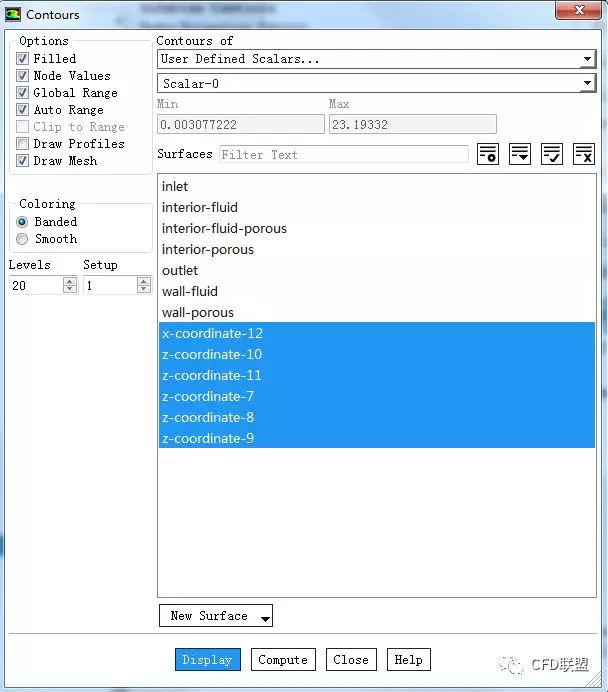Click the expand surface list icon
This screenshot has height=692, width=608.
(x=520, y=154)
